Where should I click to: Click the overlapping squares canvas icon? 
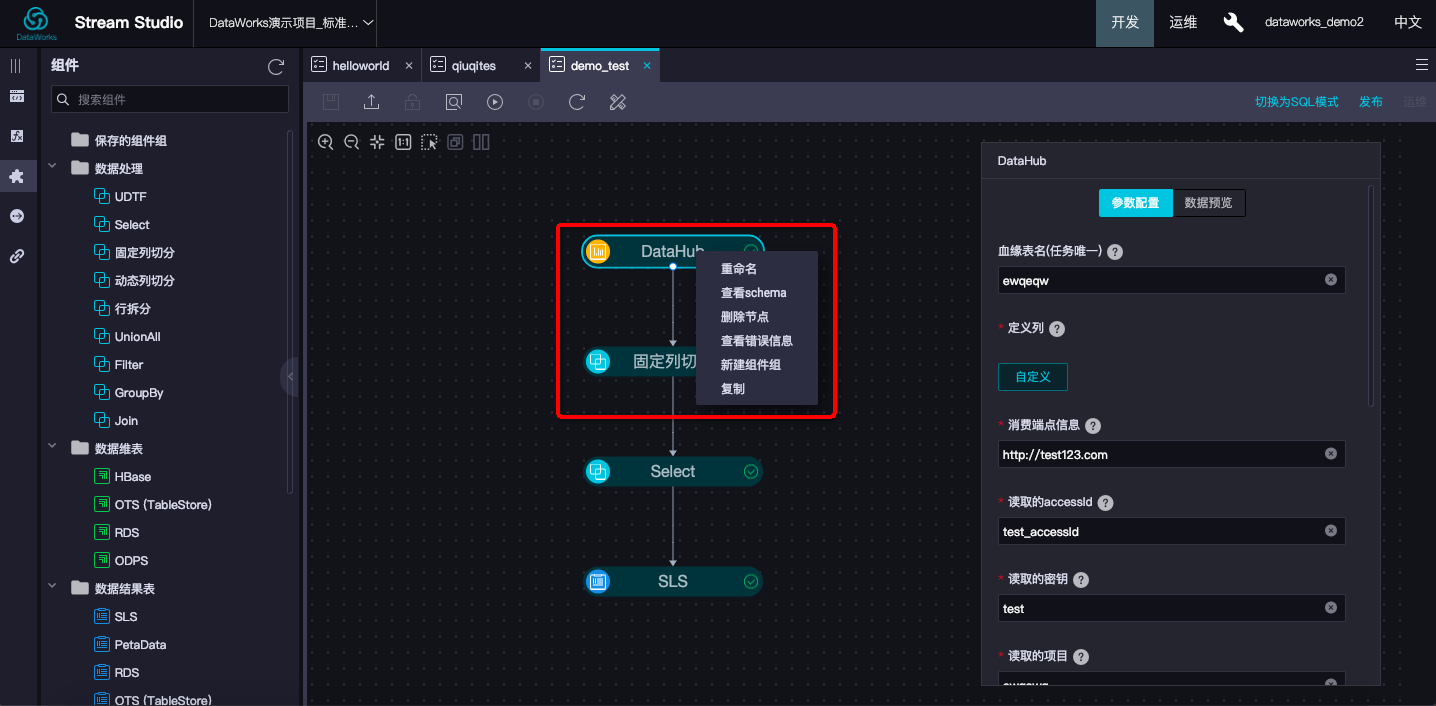(x=455, y=142)
